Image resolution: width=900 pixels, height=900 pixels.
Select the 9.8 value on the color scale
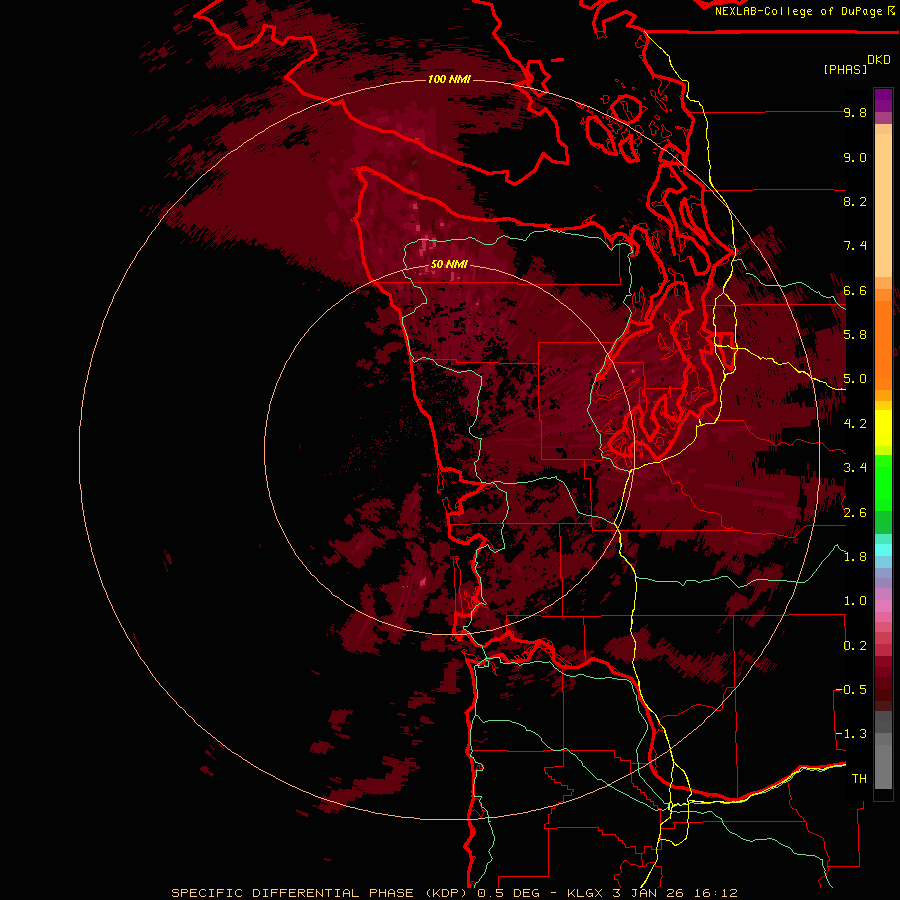[855, 112]
